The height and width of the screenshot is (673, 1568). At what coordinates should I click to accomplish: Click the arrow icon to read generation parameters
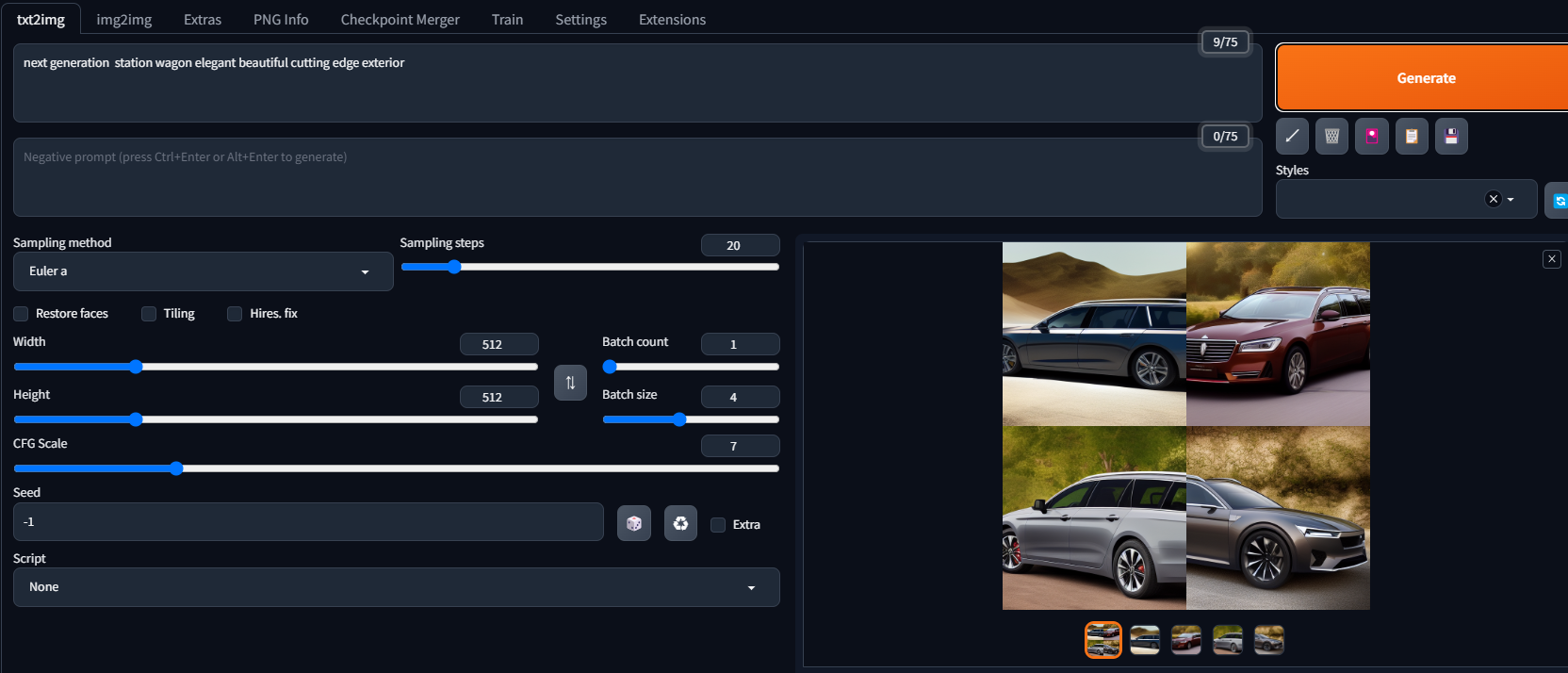coord(1292,136)
